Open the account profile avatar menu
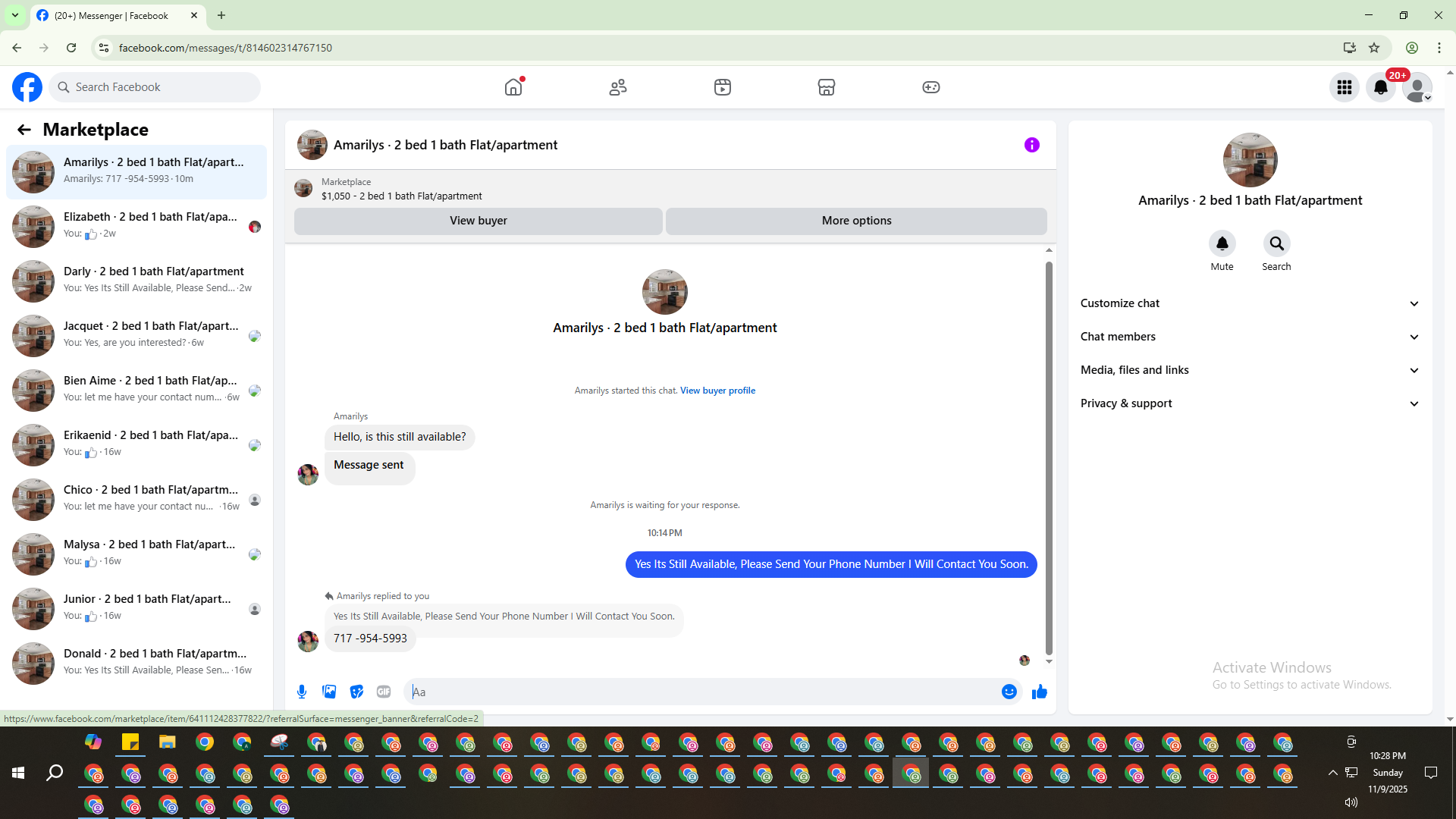The width and height of the screenshot is (1456, 819). [x=1417, y=87]
